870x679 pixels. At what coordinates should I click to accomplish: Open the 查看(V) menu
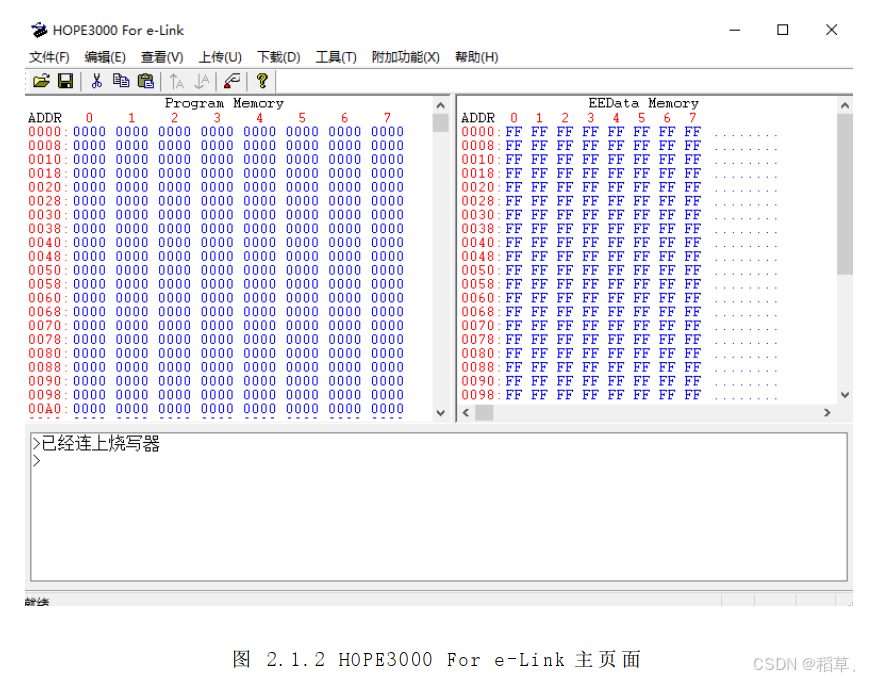point(161,57)
